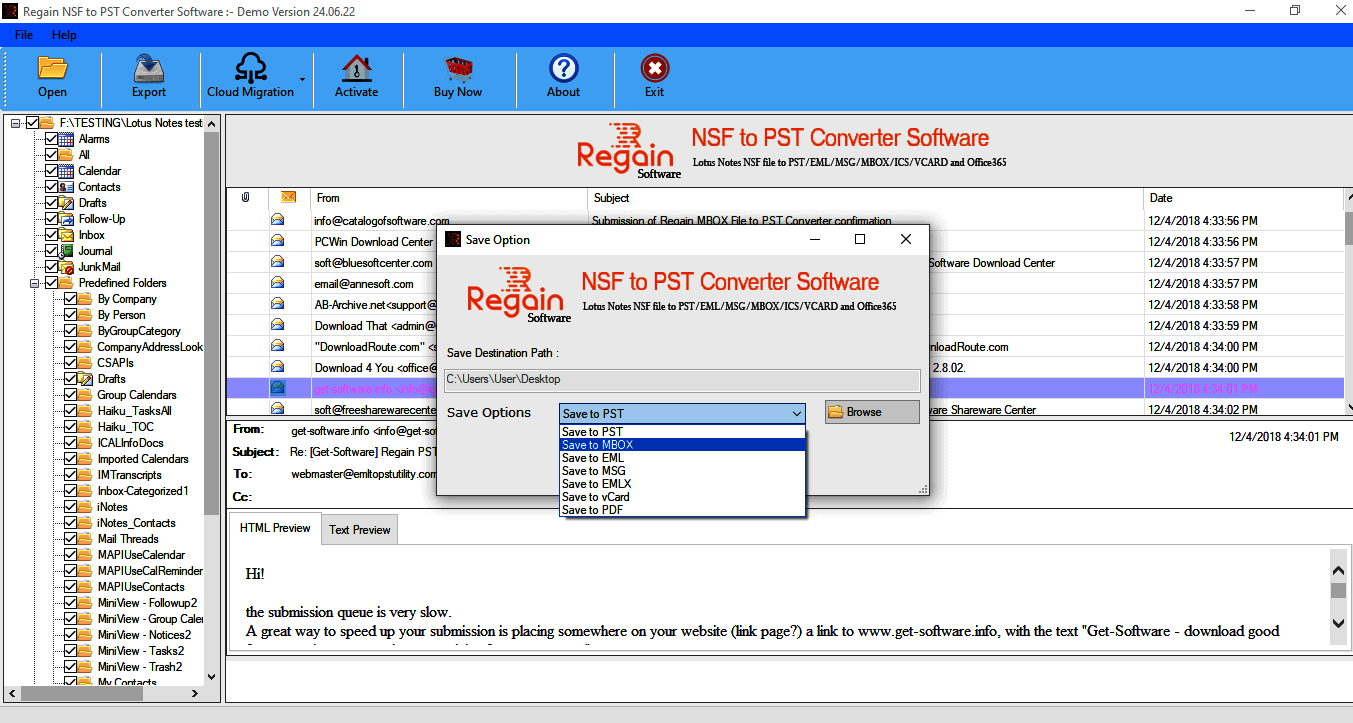The height and width of the screenshot is (723, 1353).
Task: Click the Export toolbar icon
Action: click(149, 68)
